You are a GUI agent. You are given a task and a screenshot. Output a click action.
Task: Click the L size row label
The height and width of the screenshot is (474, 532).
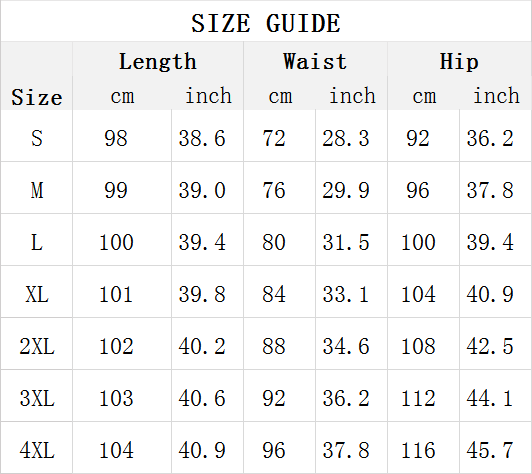click(x=37, y=242)
